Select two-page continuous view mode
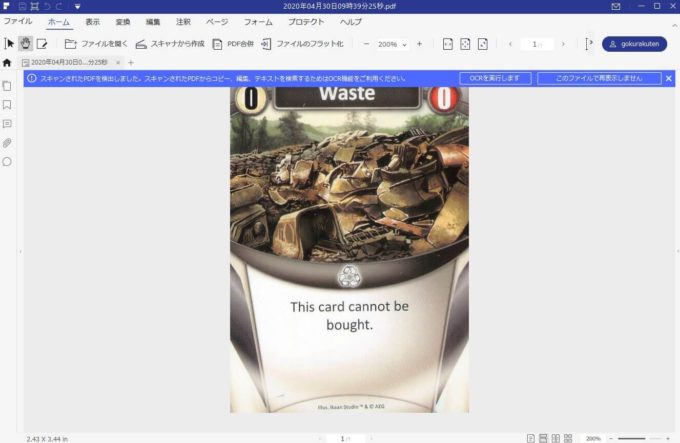The width and height of the screenshot is (680, 443). (568, 439)
